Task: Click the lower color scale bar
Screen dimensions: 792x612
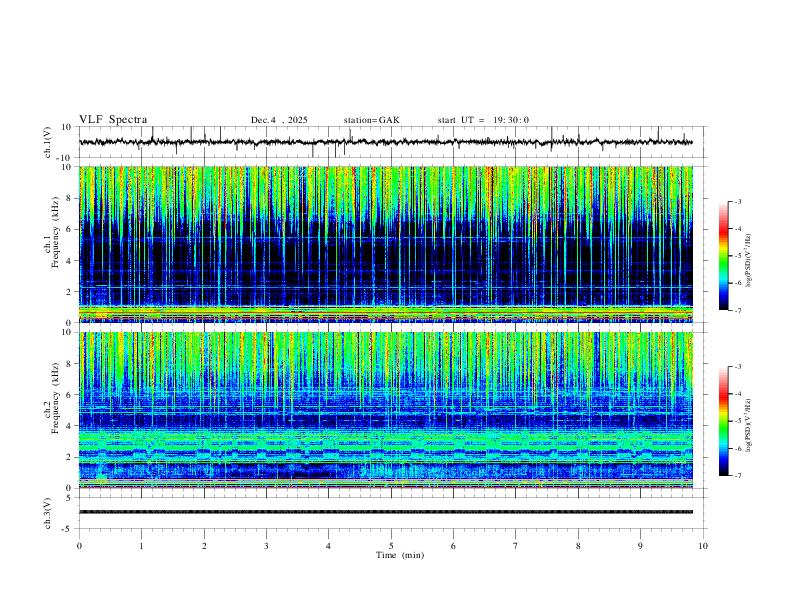Action: coord(723,421)
